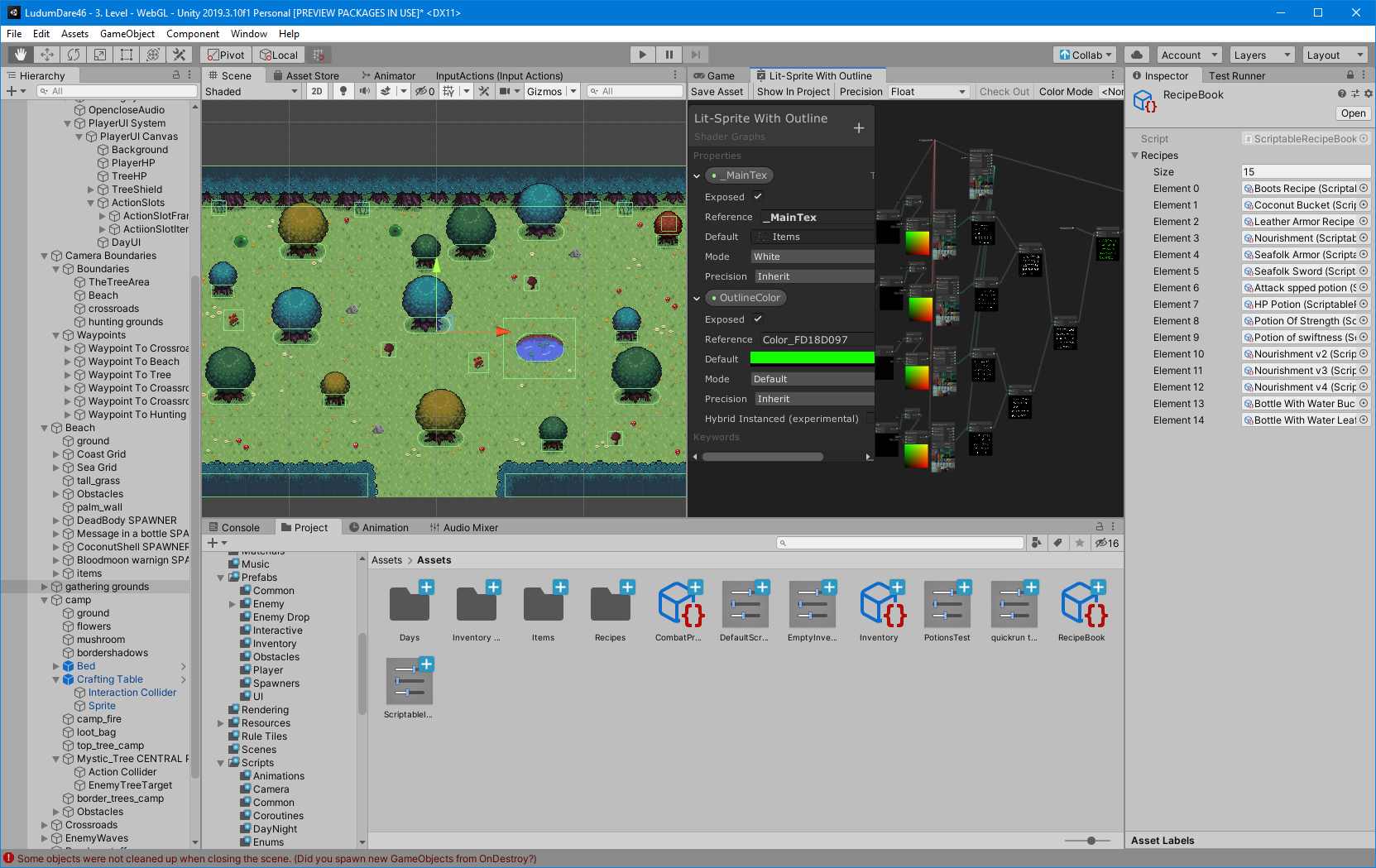
Task: Uncheck Exposed for _MainTex property
Action: 758,196
